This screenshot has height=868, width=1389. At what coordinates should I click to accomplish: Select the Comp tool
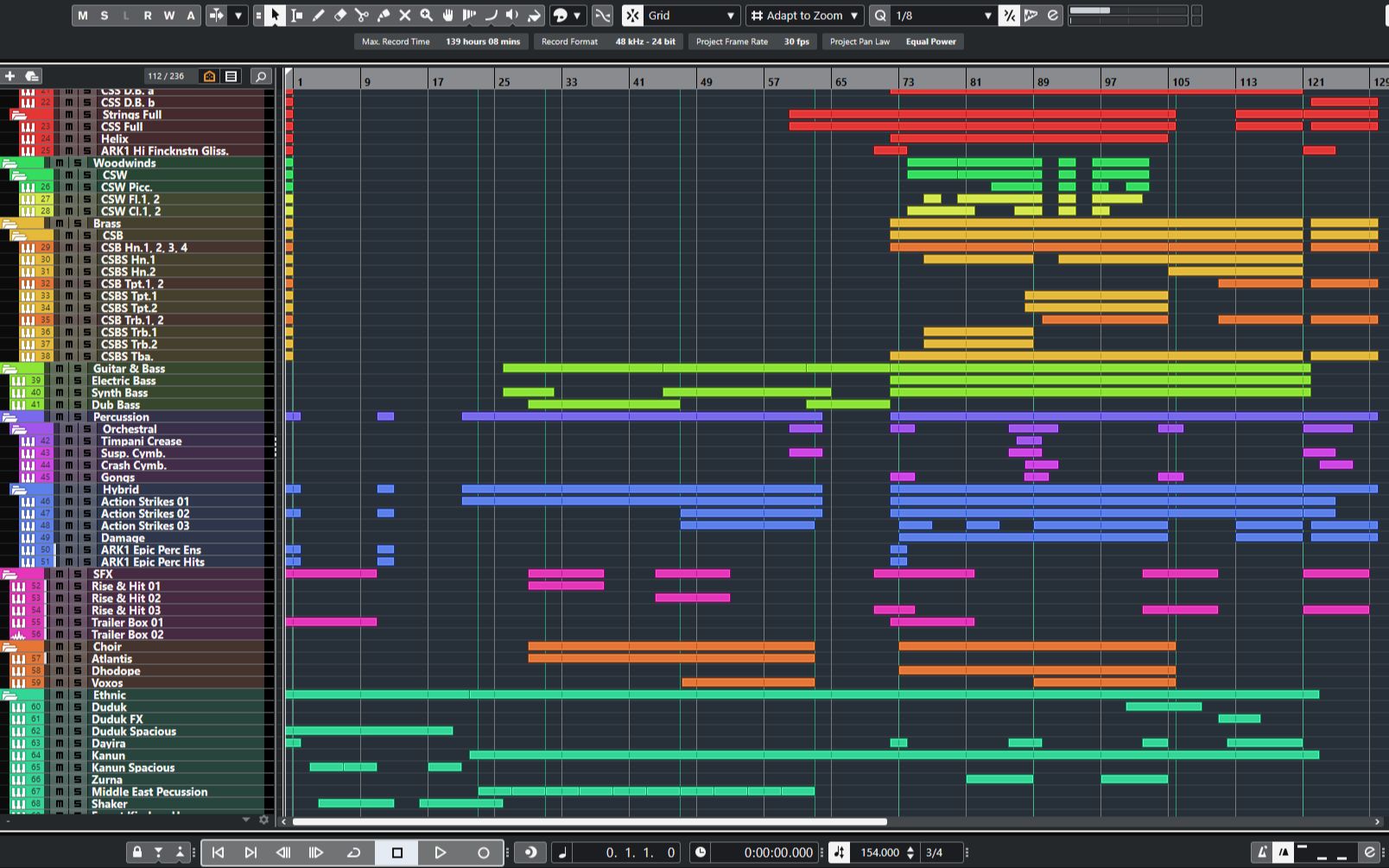pyautogui.click(x=470, y=16)
